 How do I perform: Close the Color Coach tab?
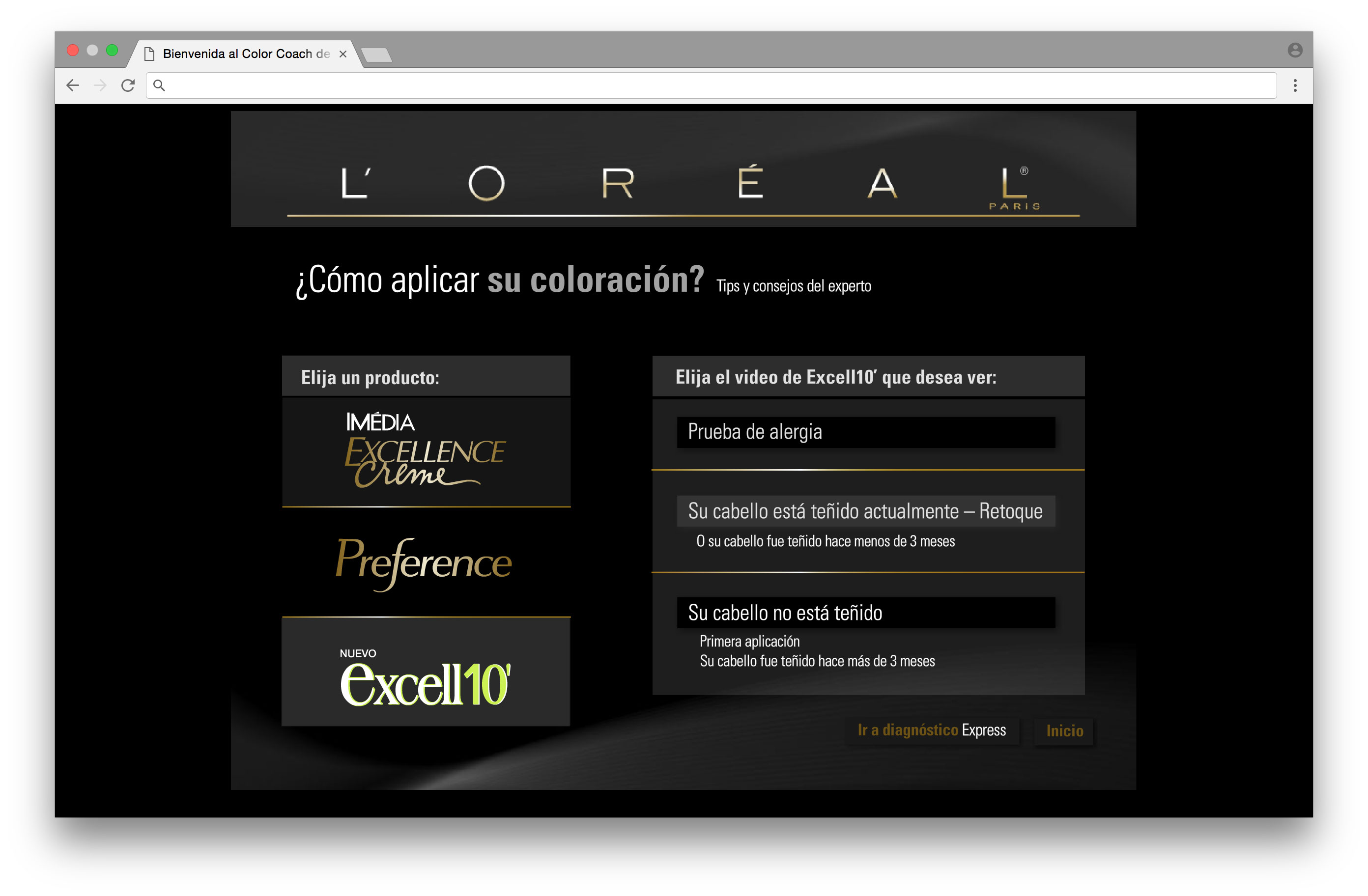pyautogui.click(x=343, y=54)
